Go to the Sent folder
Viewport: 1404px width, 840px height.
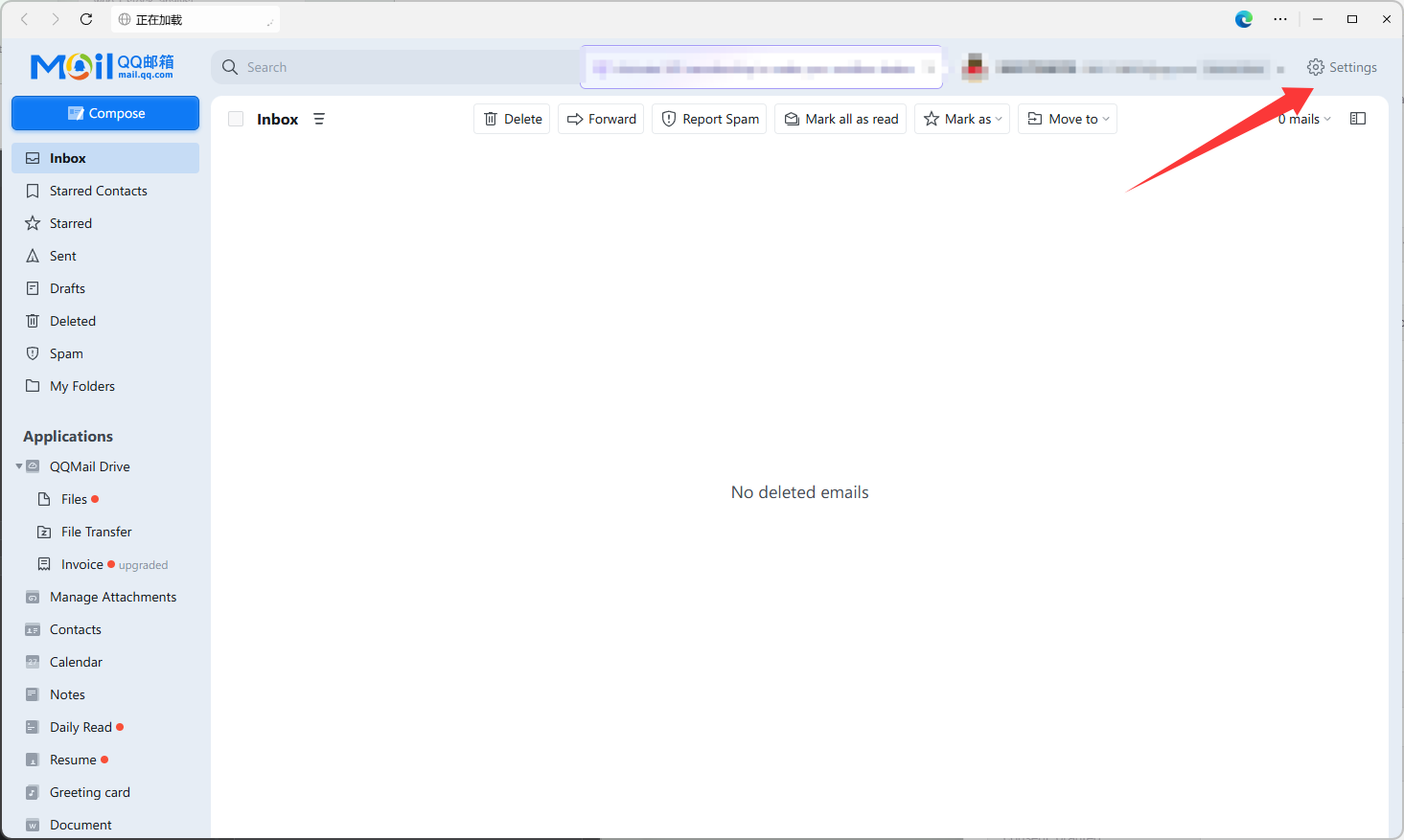click(105, 256)
